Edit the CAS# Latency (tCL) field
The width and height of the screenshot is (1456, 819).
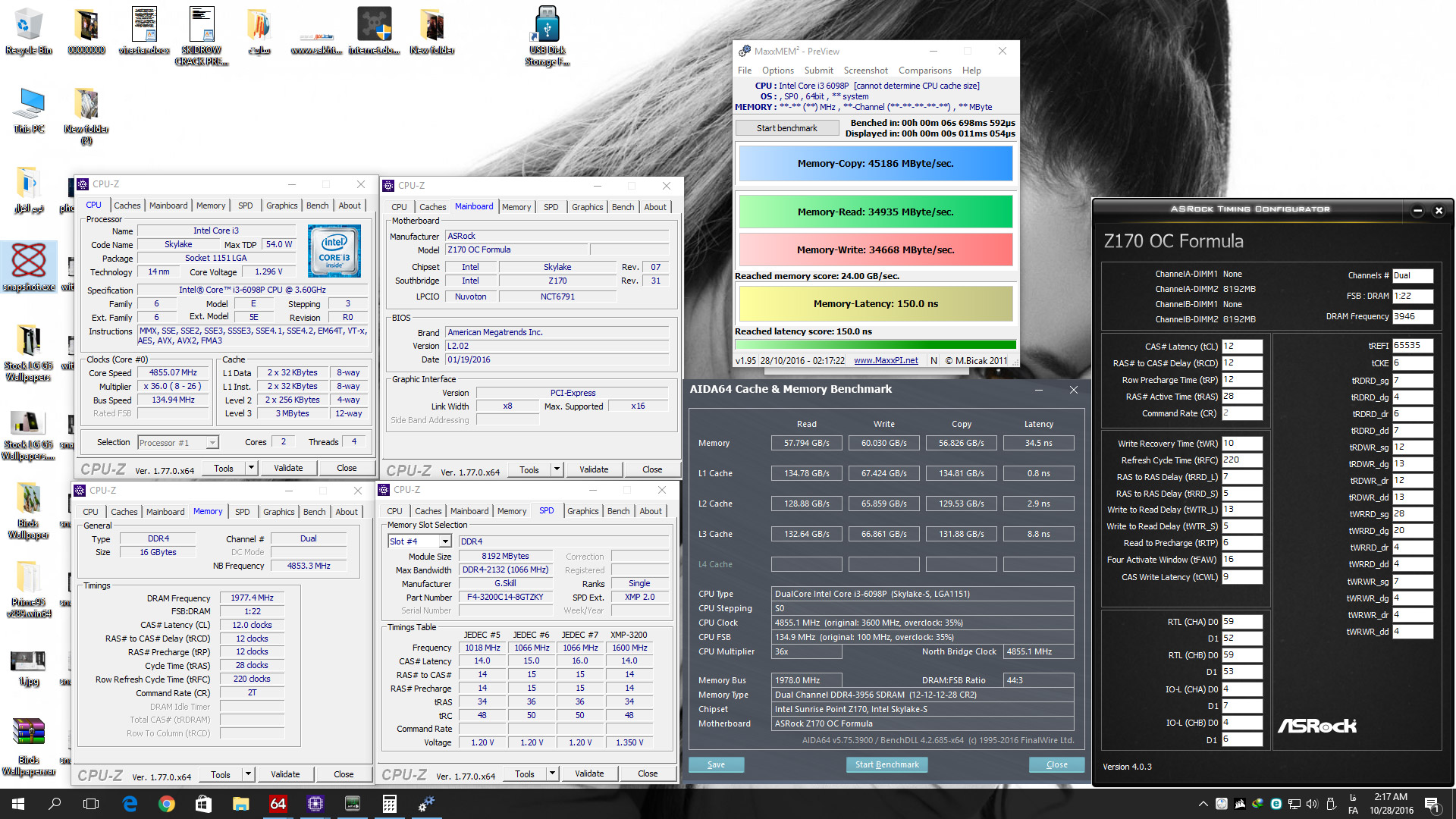[x=1242, y=347]
